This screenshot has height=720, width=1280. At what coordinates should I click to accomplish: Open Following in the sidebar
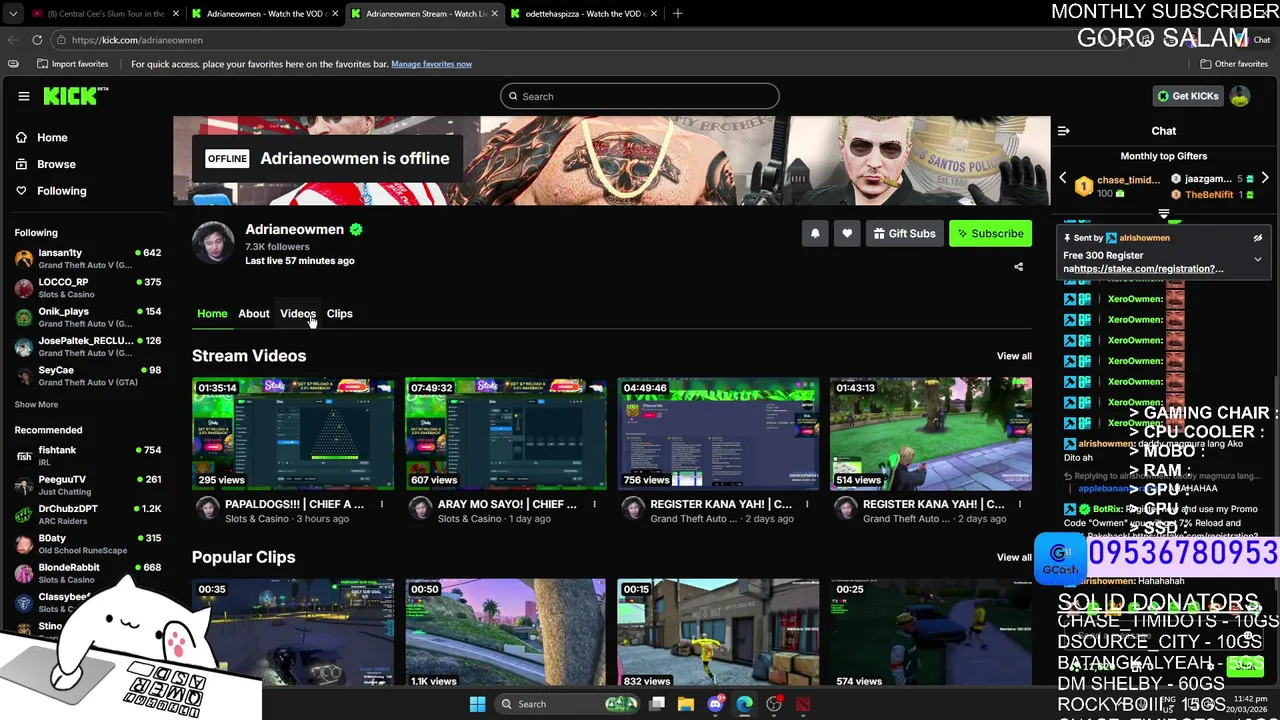(x=62, y=190)
